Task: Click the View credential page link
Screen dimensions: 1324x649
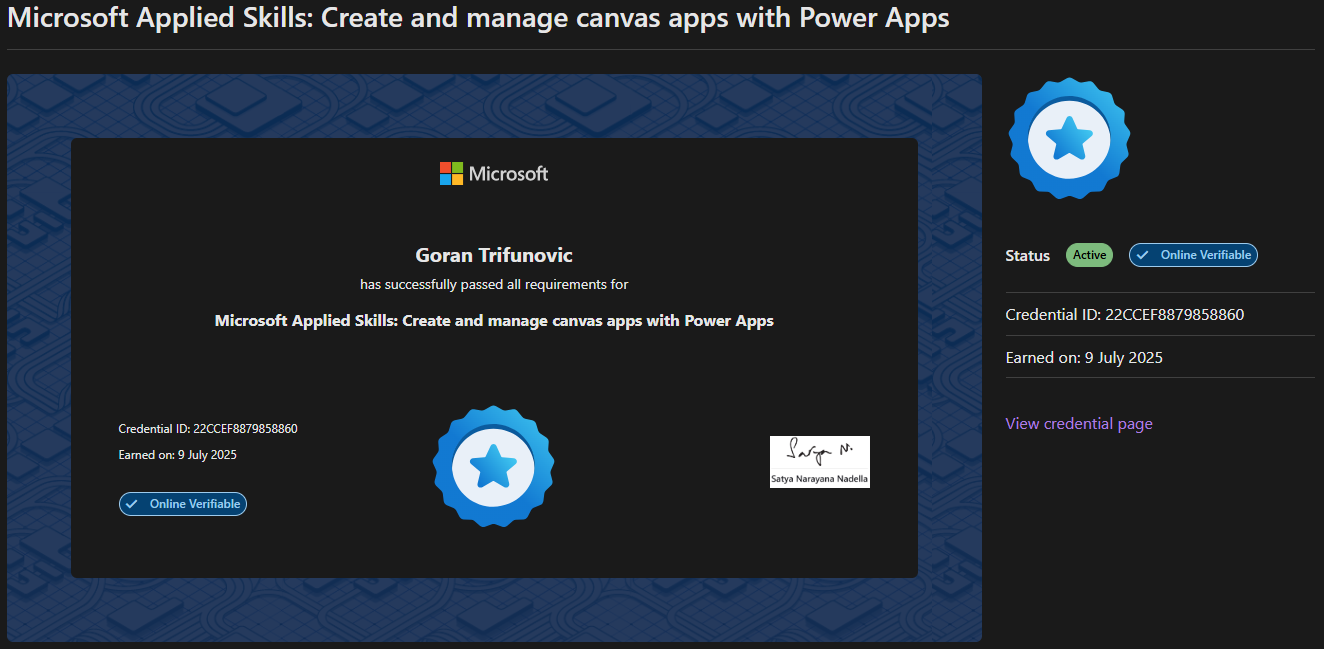Action: pyautogui.click(x=1078, y=424)
